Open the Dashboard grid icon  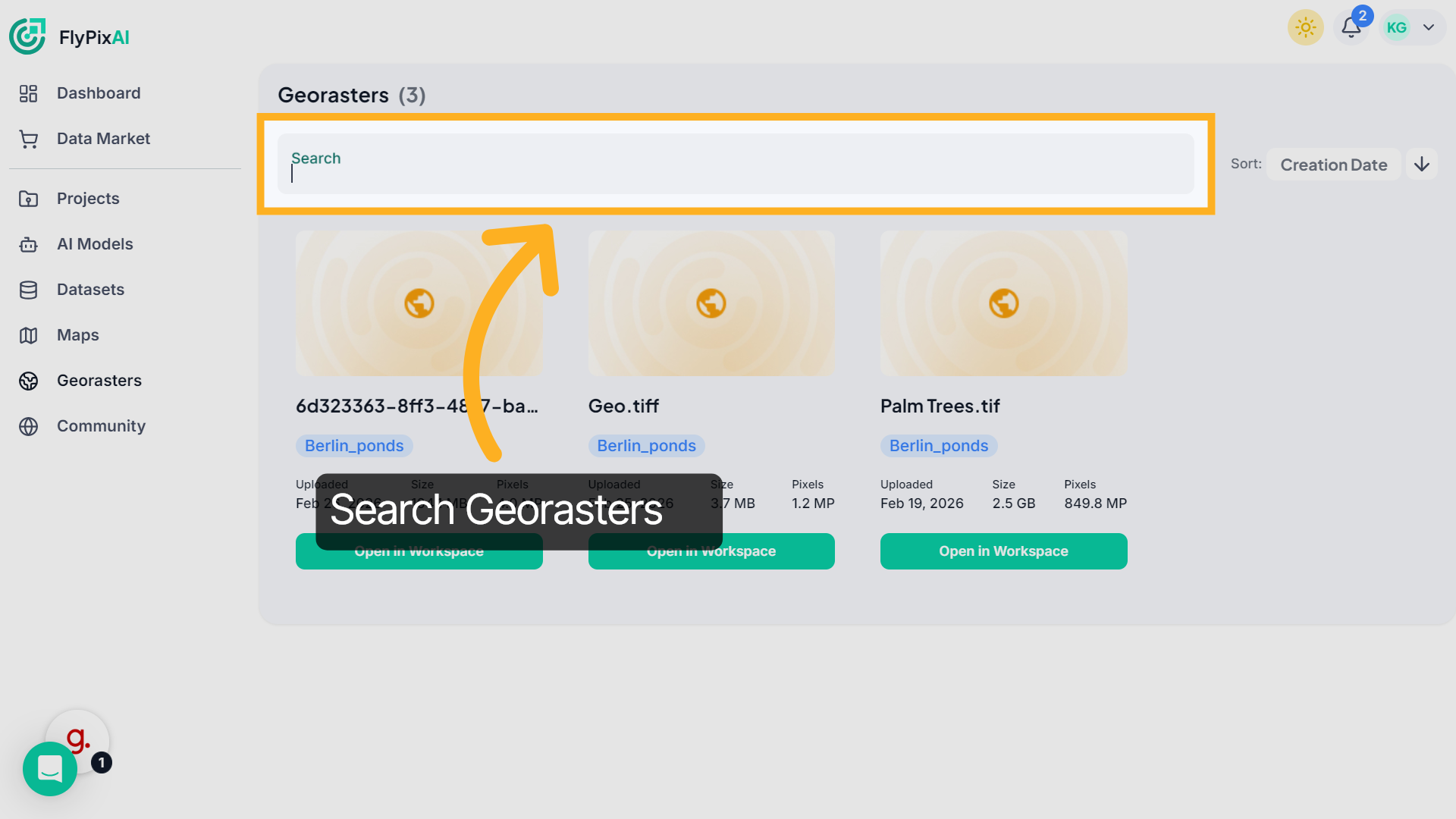coord(28,93)
